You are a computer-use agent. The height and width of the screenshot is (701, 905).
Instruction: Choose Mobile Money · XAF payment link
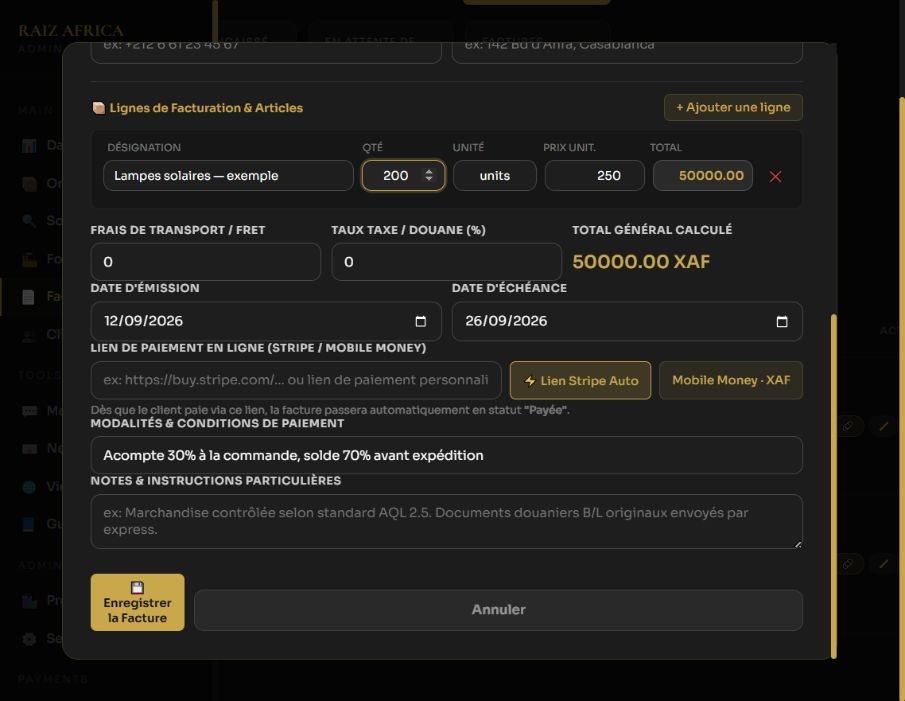coord(731,380)
